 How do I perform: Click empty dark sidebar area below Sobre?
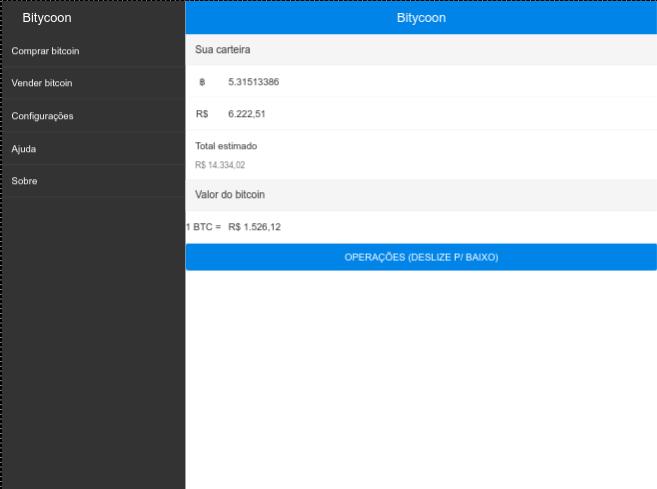click(x=92, y=340)
